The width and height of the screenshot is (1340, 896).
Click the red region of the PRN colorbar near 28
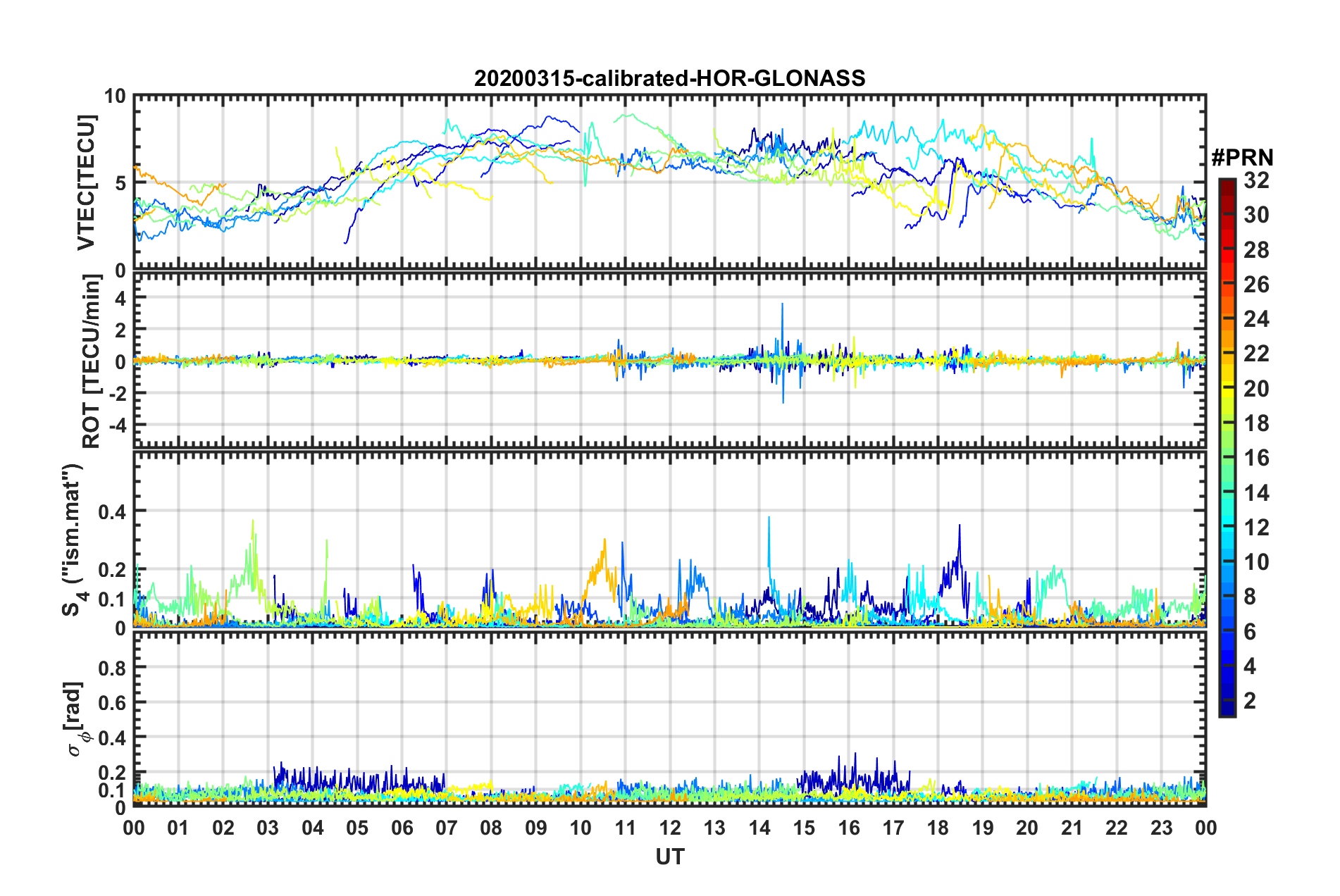coord(1227,249)
